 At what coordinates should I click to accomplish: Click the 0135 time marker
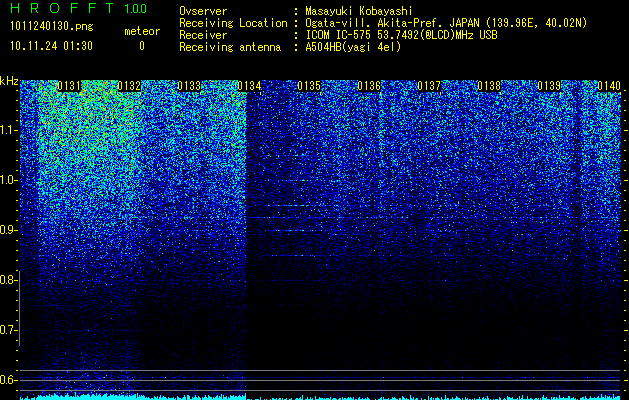pyautogui.click(x=309, y=86)
